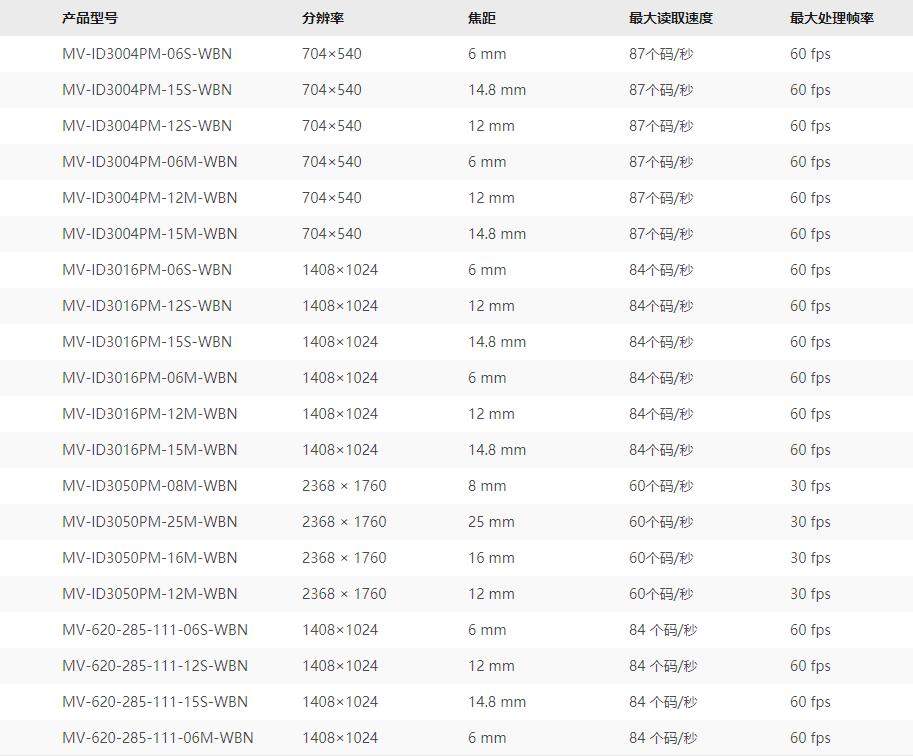
Task: Open model MV-ID3004PM-06S-WBN
Action: coord(146,54)
